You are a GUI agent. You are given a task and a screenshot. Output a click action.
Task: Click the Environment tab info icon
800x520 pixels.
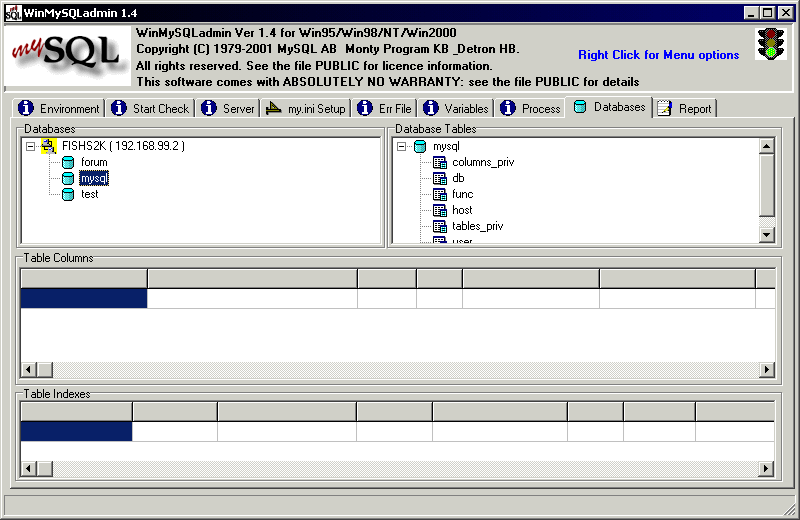pyautogui.click(x=26, y=108)
